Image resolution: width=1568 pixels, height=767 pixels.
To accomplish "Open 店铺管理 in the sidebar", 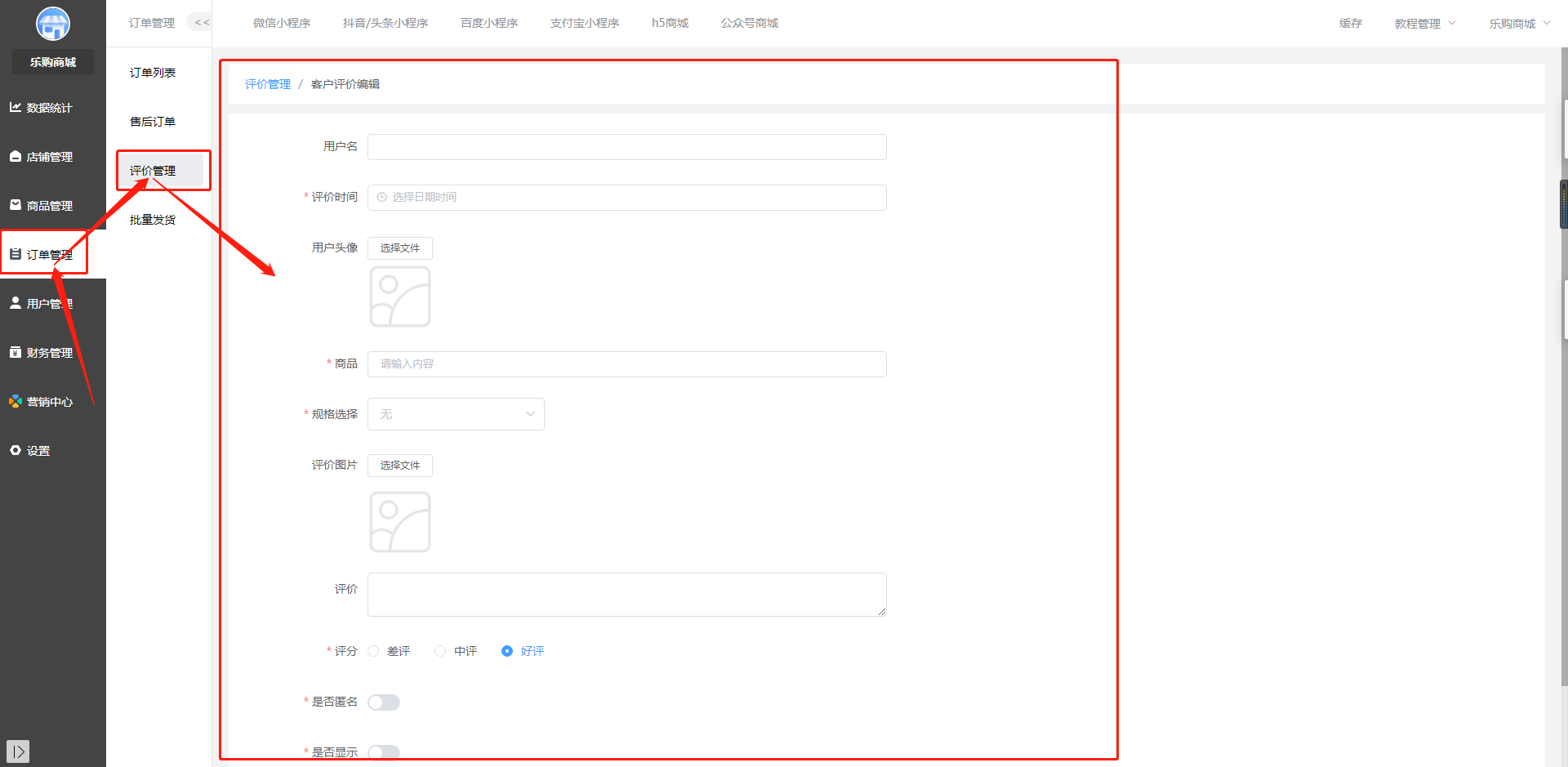I will point(41,157).
